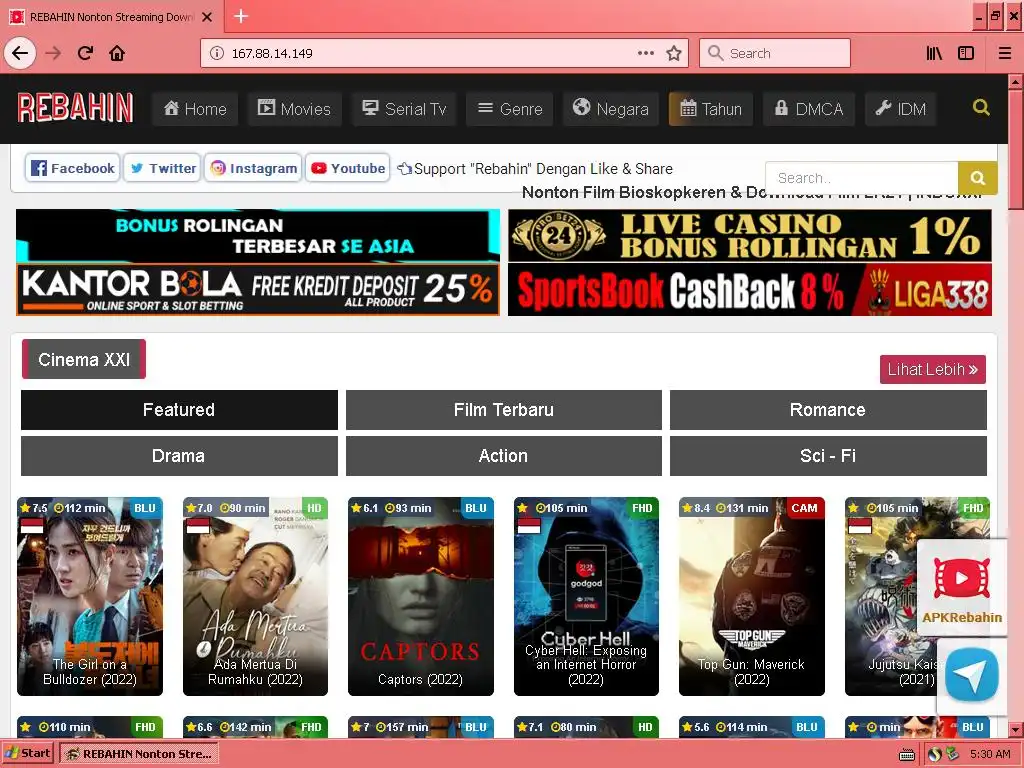Close the REBAHIN browser tab

pos(207,17)
